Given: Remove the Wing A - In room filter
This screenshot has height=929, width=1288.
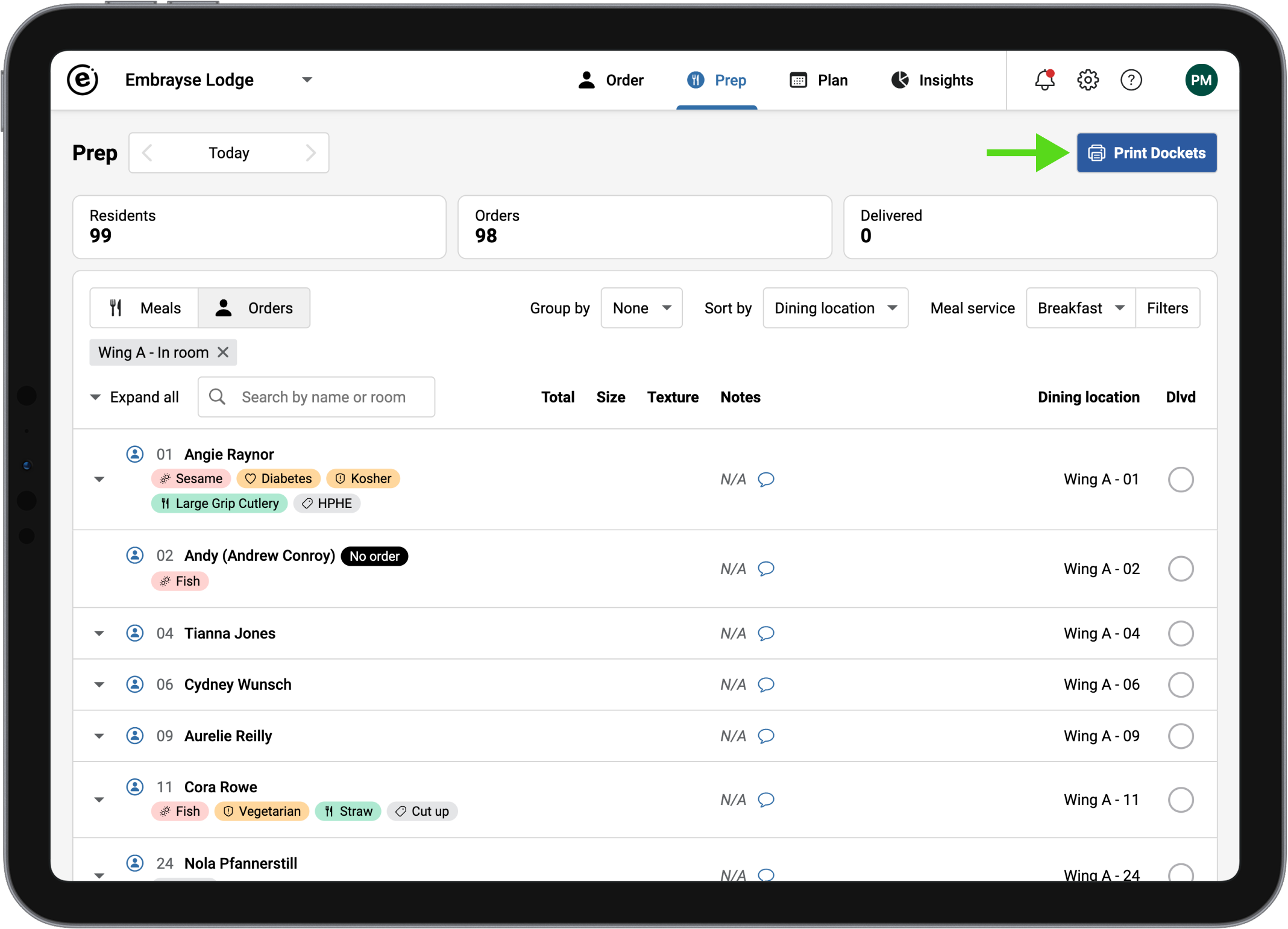Looking at the screenshot, I should coord(223,352).
